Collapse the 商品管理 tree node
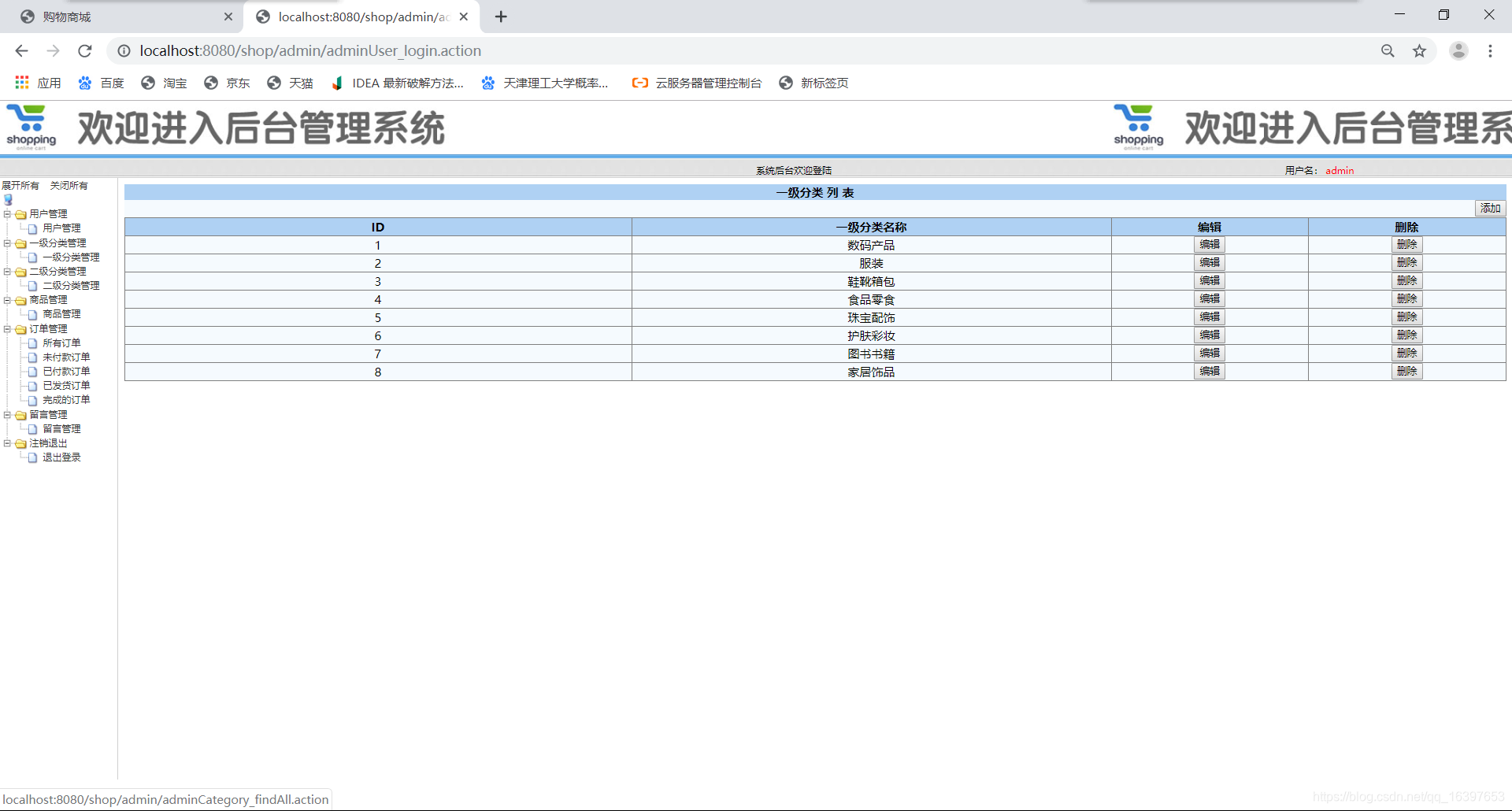The height and width of the screenshot is (811, 1512). pyautogui.click(x=7, y=299)
